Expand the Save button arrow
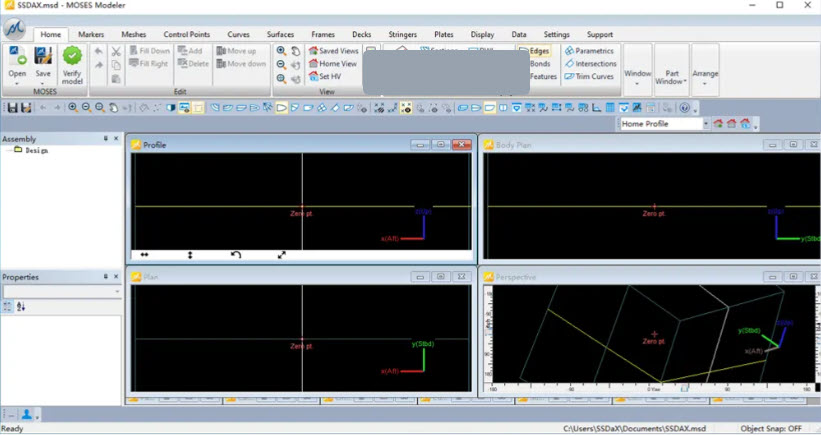The height and width of the screenshot is (435, 821). (x=43, y=83)
